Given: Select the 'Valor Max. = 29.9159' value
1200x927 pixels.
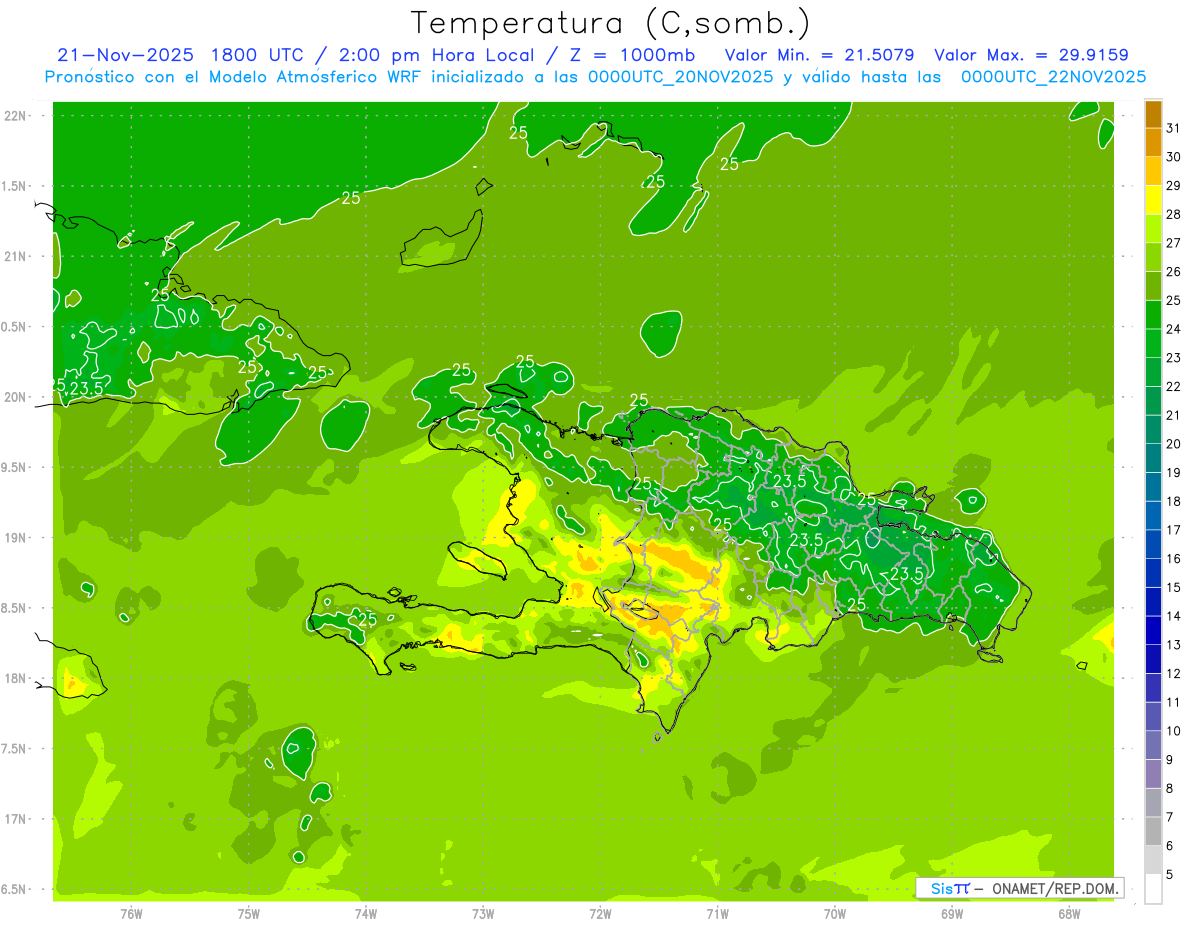Looking at the screenshot, I should (1031, 55).
